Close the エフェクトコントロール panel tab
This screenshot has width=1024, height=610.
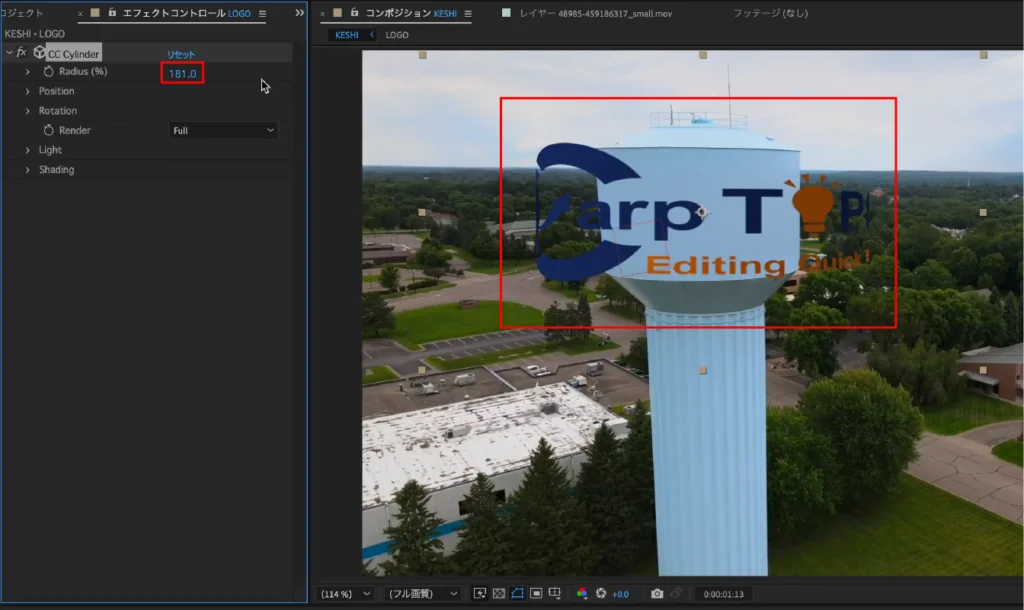coord(80,13)
